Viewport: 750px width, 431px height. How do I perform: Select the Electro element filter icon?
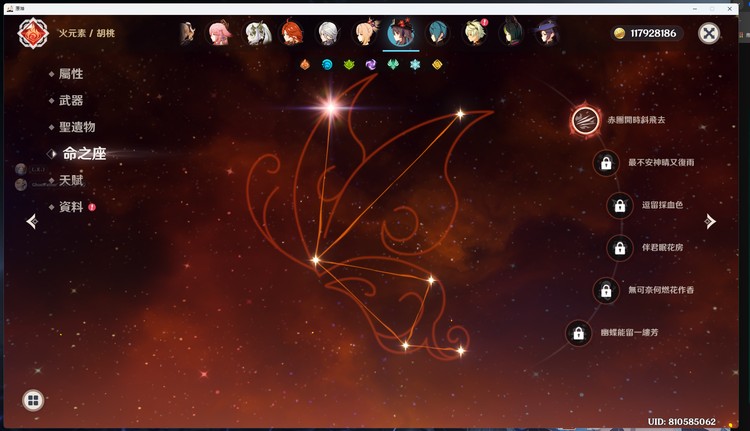tap(370, 64)
